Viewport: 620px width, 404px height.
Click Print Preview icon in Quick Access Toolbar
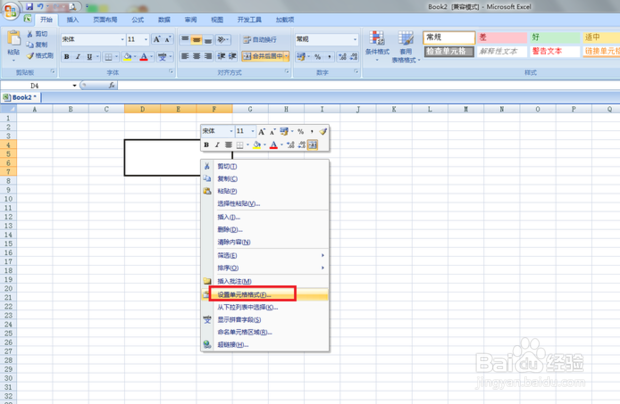73,7
